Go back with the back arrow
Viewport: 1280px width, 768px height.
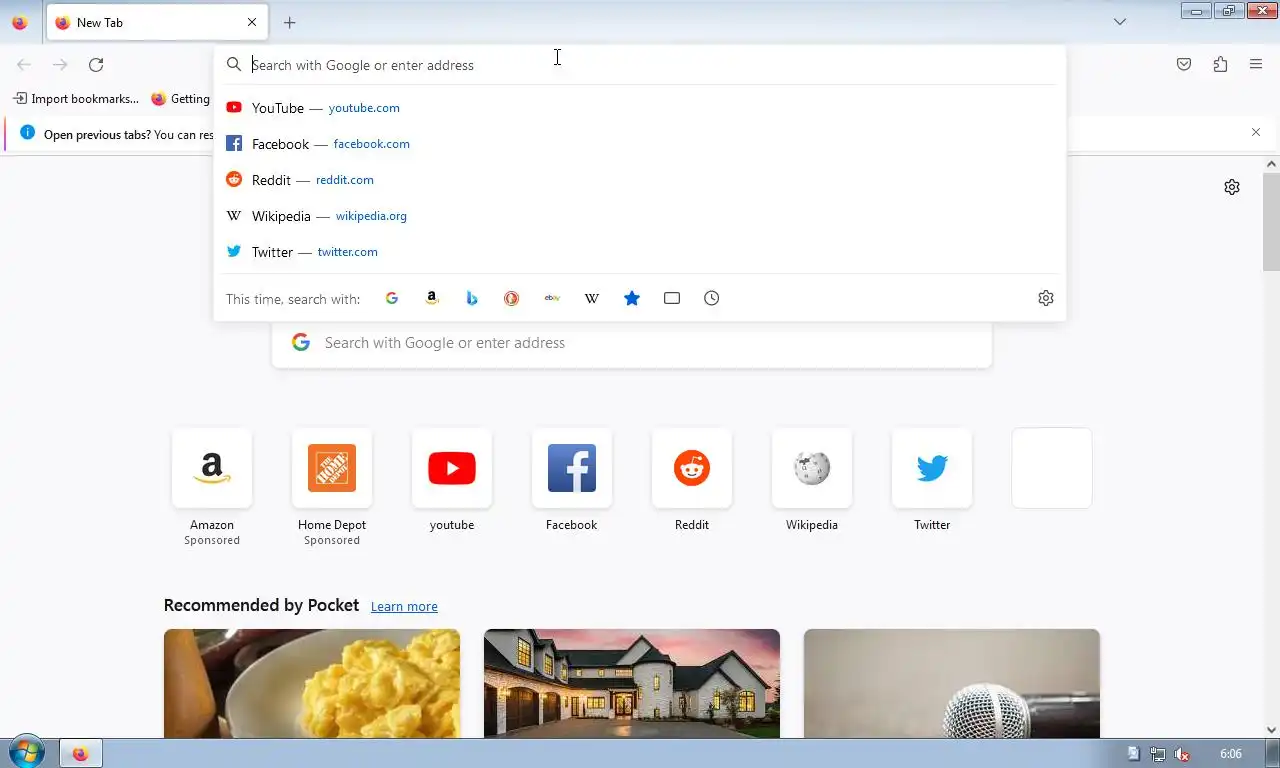click(24, 65)
